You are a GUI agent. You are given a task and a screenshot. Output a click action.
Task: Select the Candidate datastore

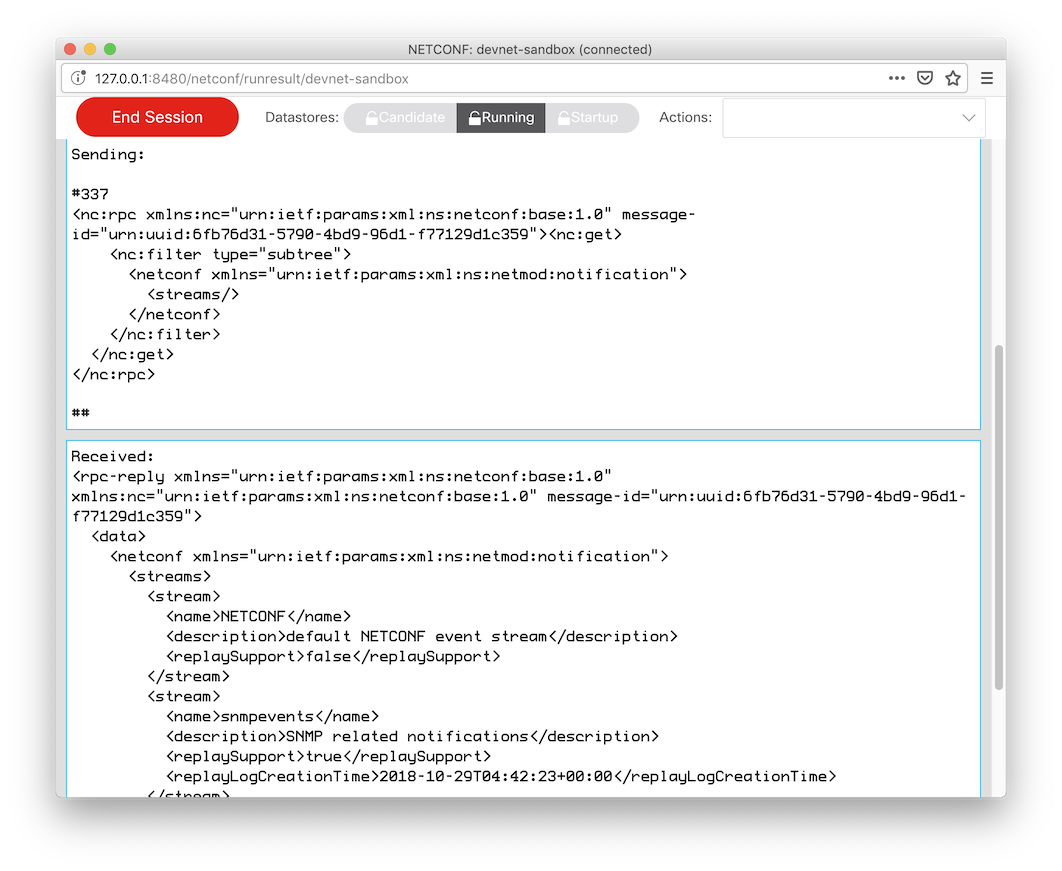[401, 118]
